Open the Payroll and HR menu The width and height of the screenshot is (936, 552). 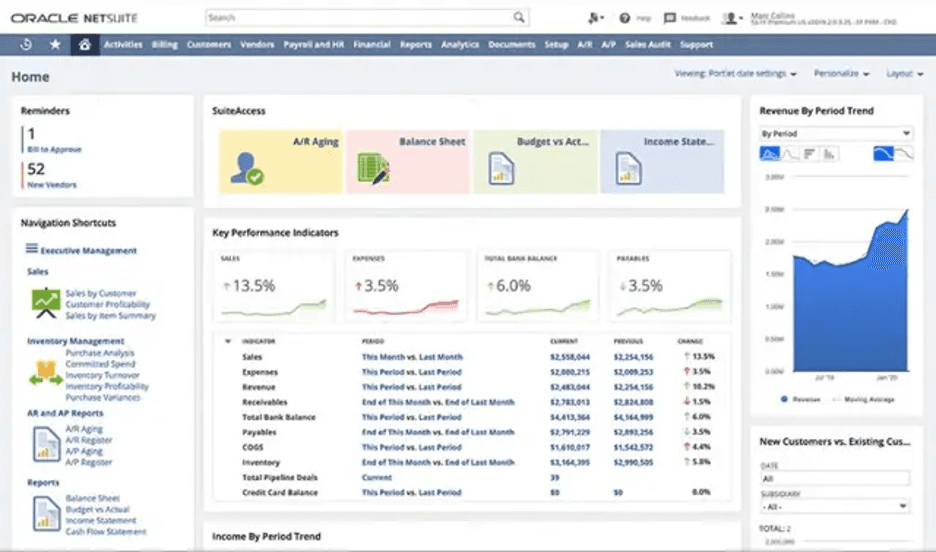(x=313, y=45)
